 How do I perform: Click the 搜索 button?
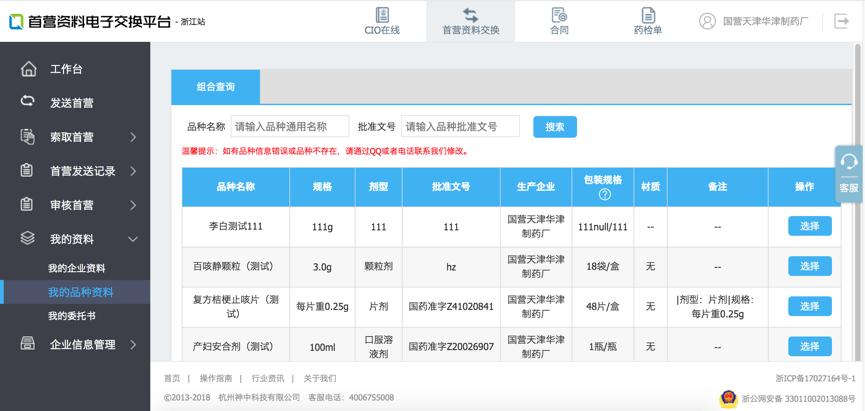(x=555, y=127)
